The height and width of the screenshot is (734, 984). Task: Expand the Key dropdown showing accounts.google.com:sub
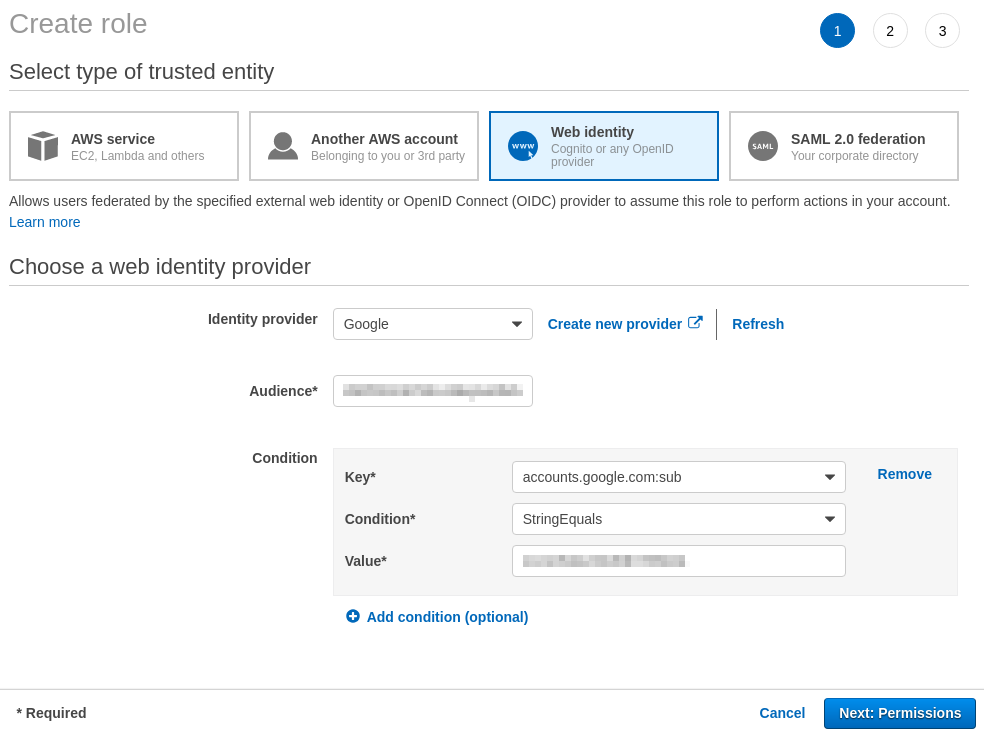click(678, 477)
